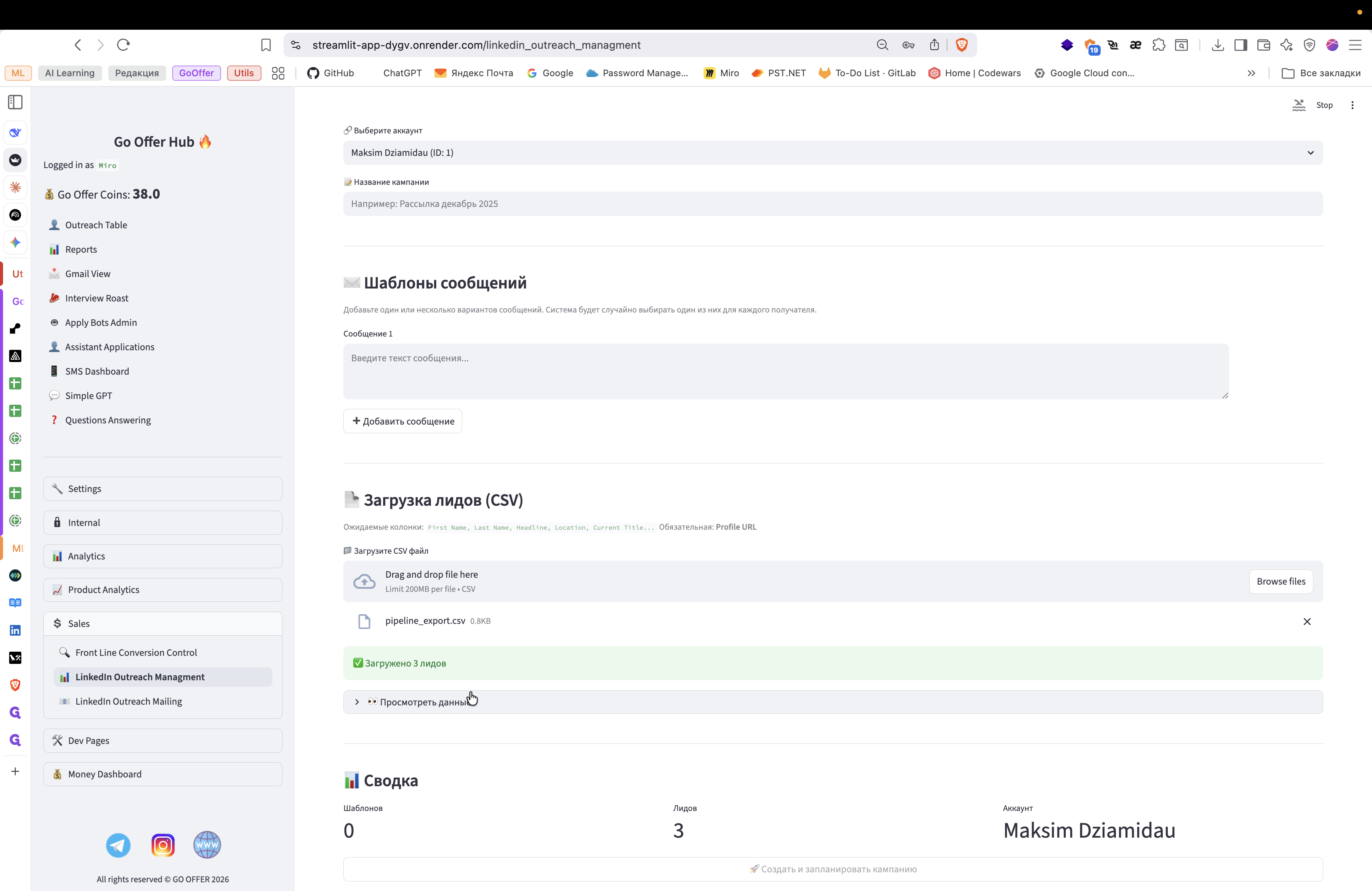Viewport: 1372px width, 891px height.
Task: Click the Добавить сообщение button
Action: pyautogui.click(x=402, y=421)
